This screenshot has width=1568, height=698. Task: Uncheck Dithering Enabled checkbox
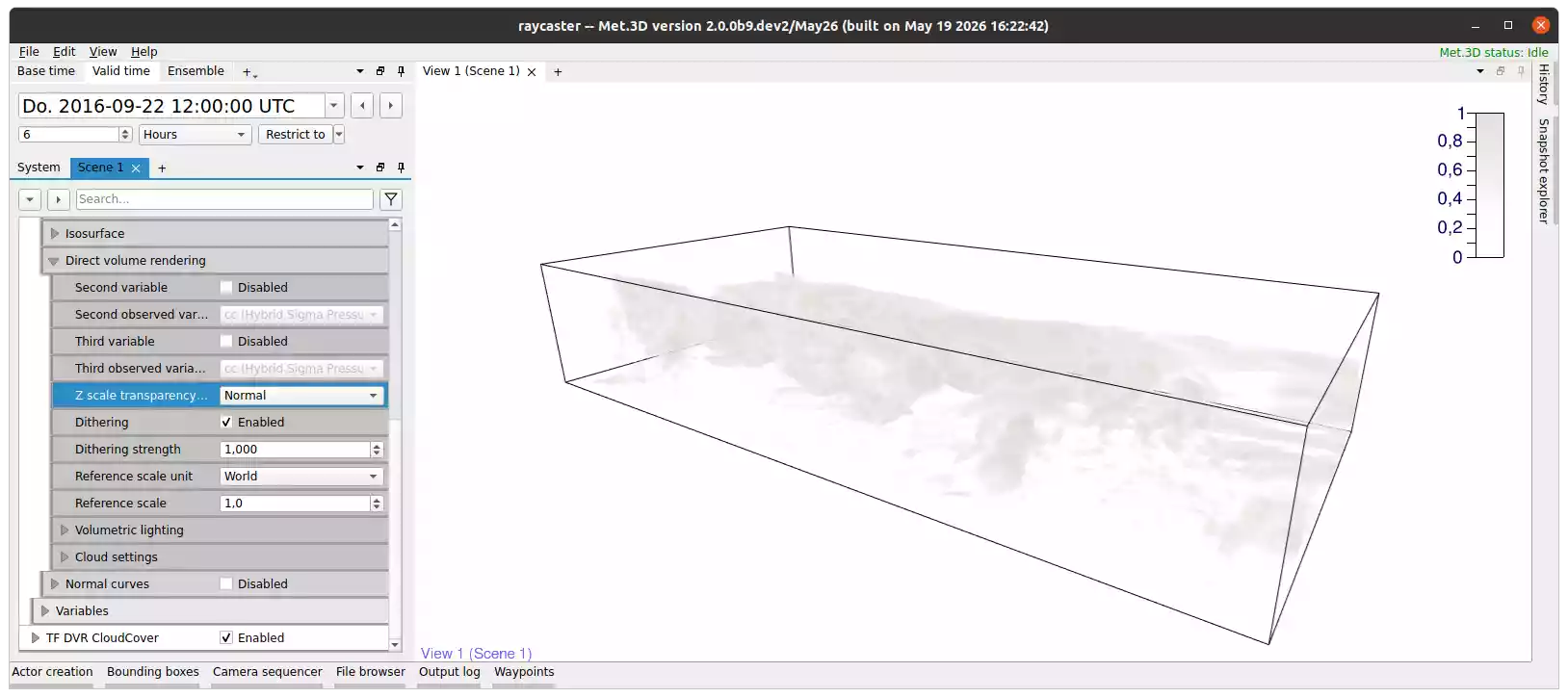226,423
